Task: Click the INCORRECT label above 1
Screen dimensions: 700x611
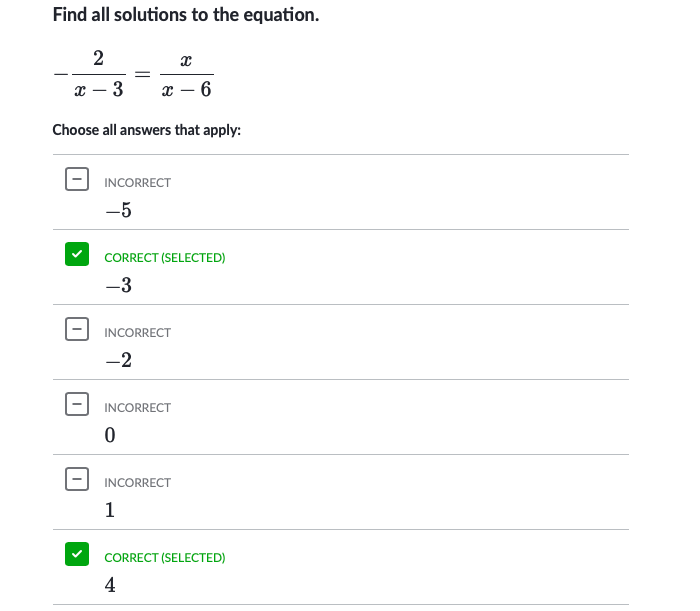Action: coord(137,483)
